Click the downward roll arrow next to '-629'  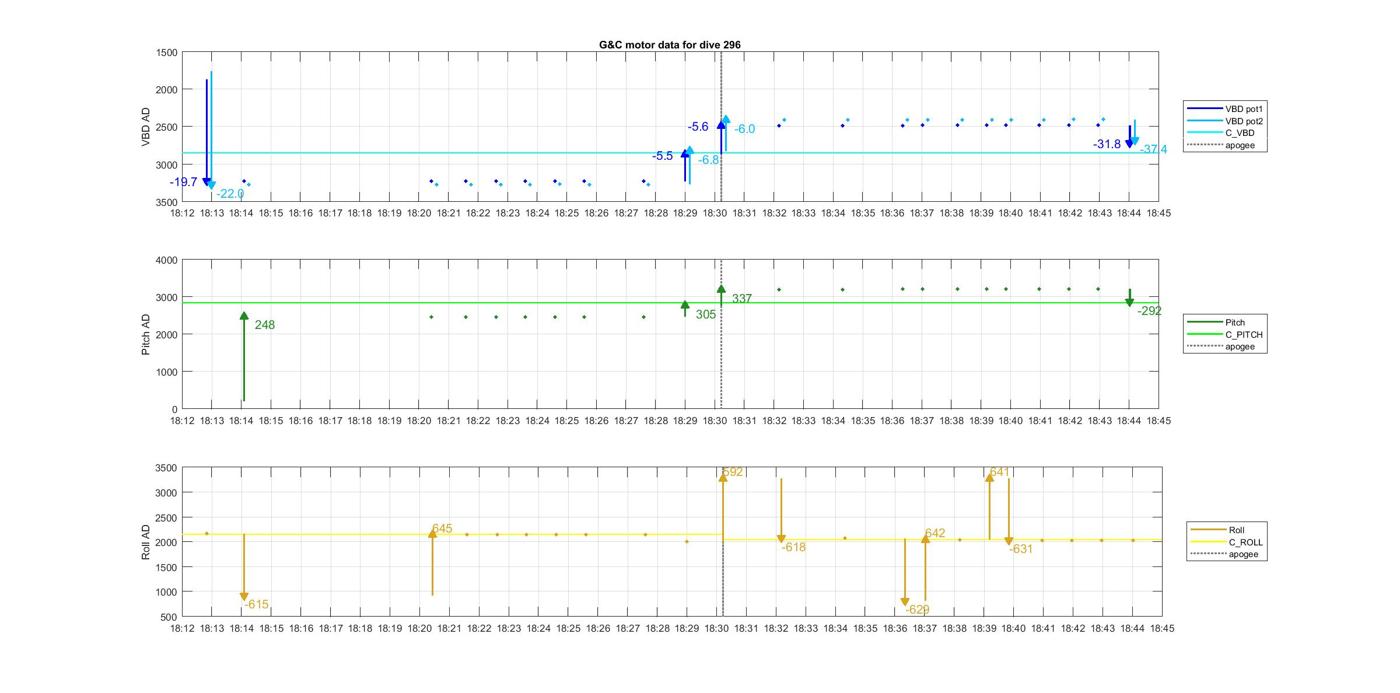(905, 573)
